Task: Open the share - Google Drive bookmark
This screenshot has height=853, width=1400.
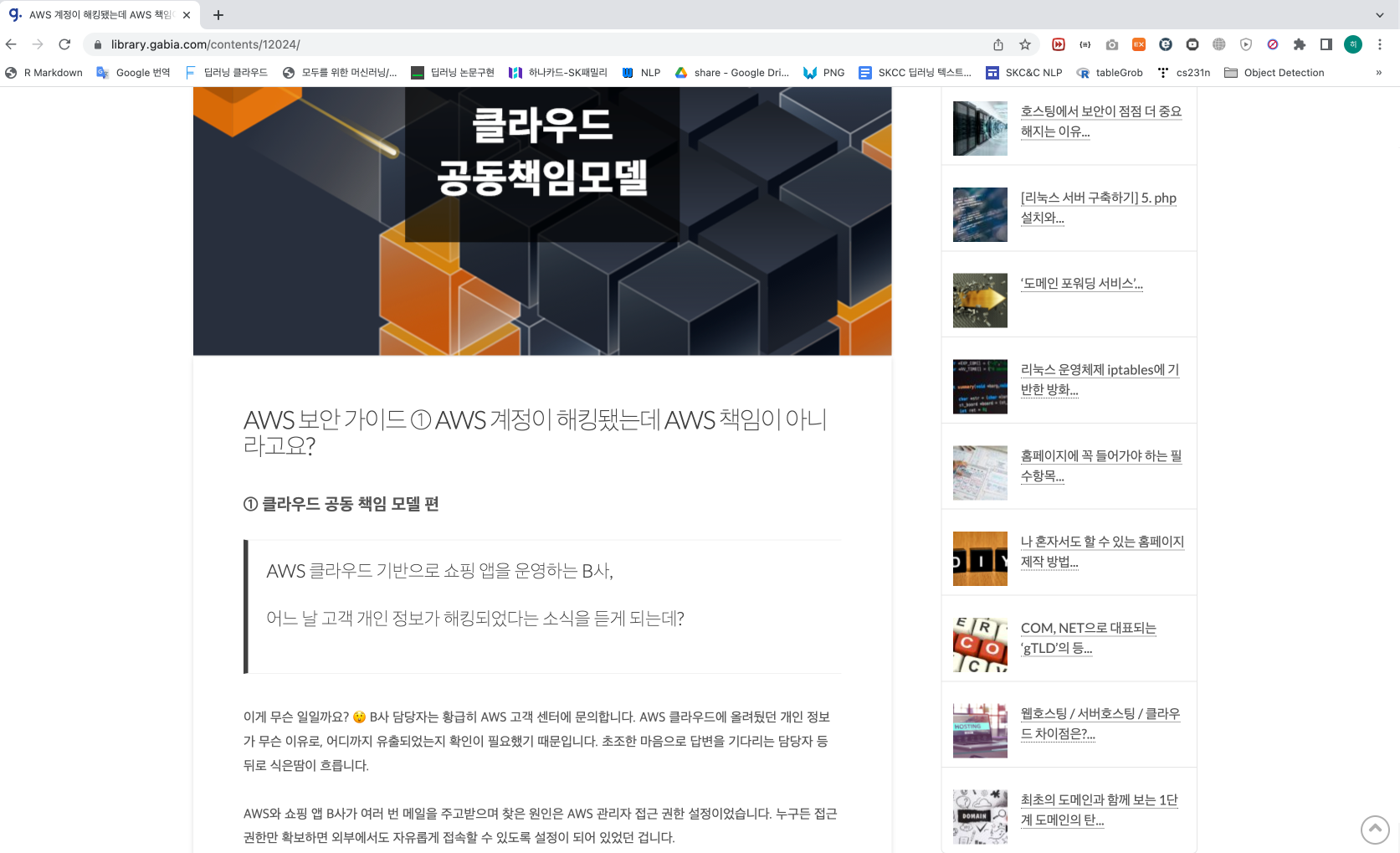Action: (x=732, y=73)
